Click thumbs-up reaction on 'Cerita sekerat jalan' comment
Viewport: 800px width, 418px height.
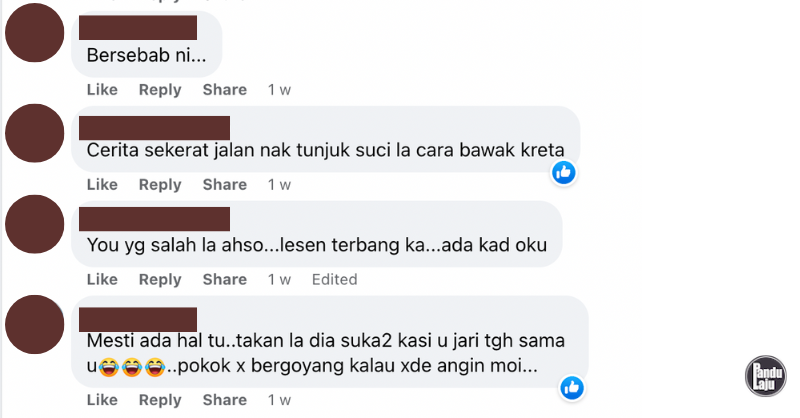pyautogui.click(x=564, y=173)
